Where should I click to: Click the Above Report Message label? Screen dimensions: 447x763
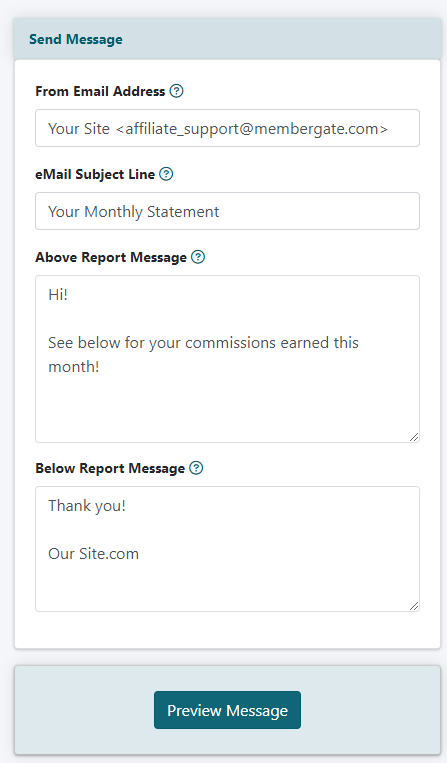point(111,257)
